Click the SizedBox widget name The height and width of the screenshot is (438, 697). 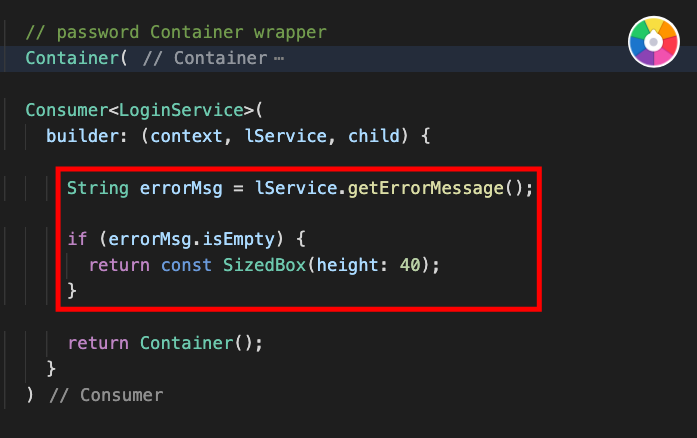264,265
